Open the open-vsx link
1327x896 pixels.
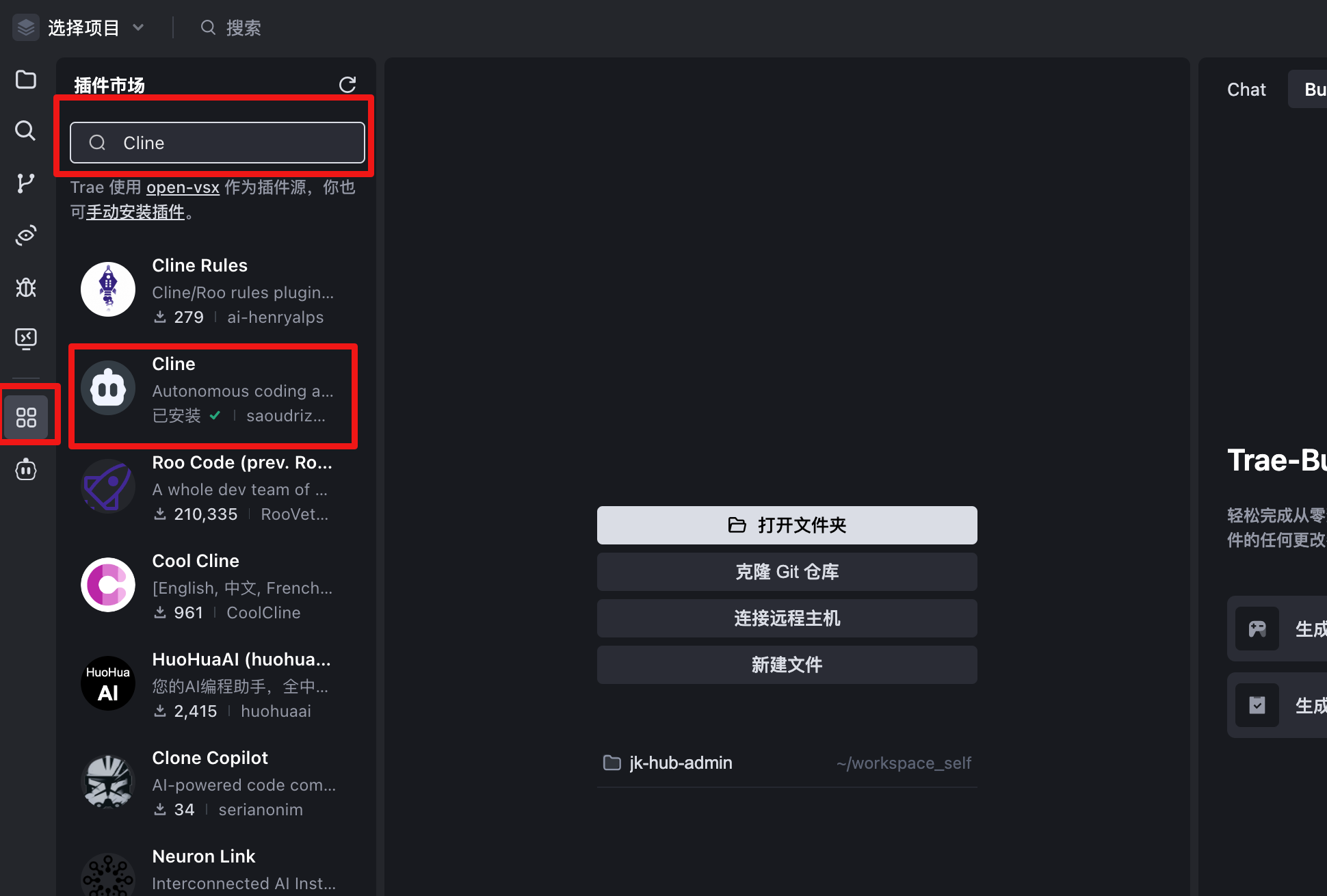182,187
